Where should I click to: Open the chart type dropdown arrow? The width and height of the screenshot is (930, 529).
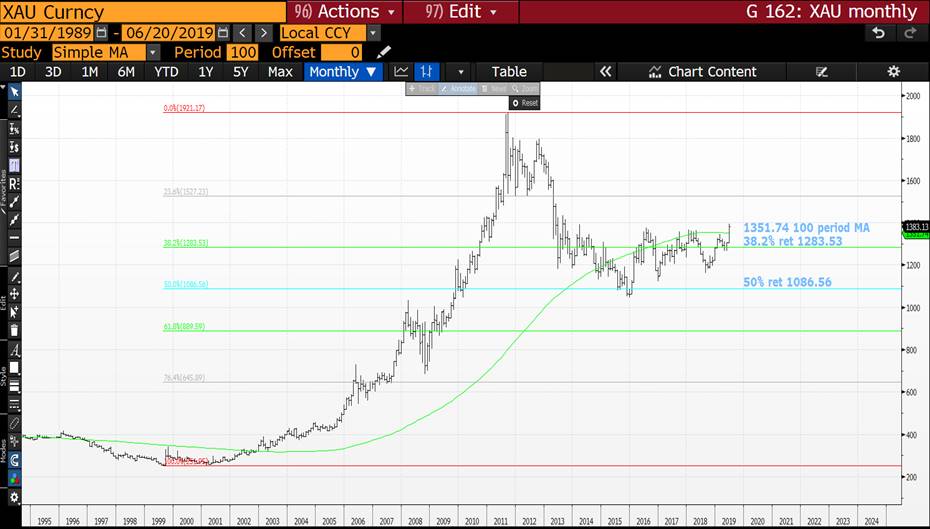click(460, 72)
